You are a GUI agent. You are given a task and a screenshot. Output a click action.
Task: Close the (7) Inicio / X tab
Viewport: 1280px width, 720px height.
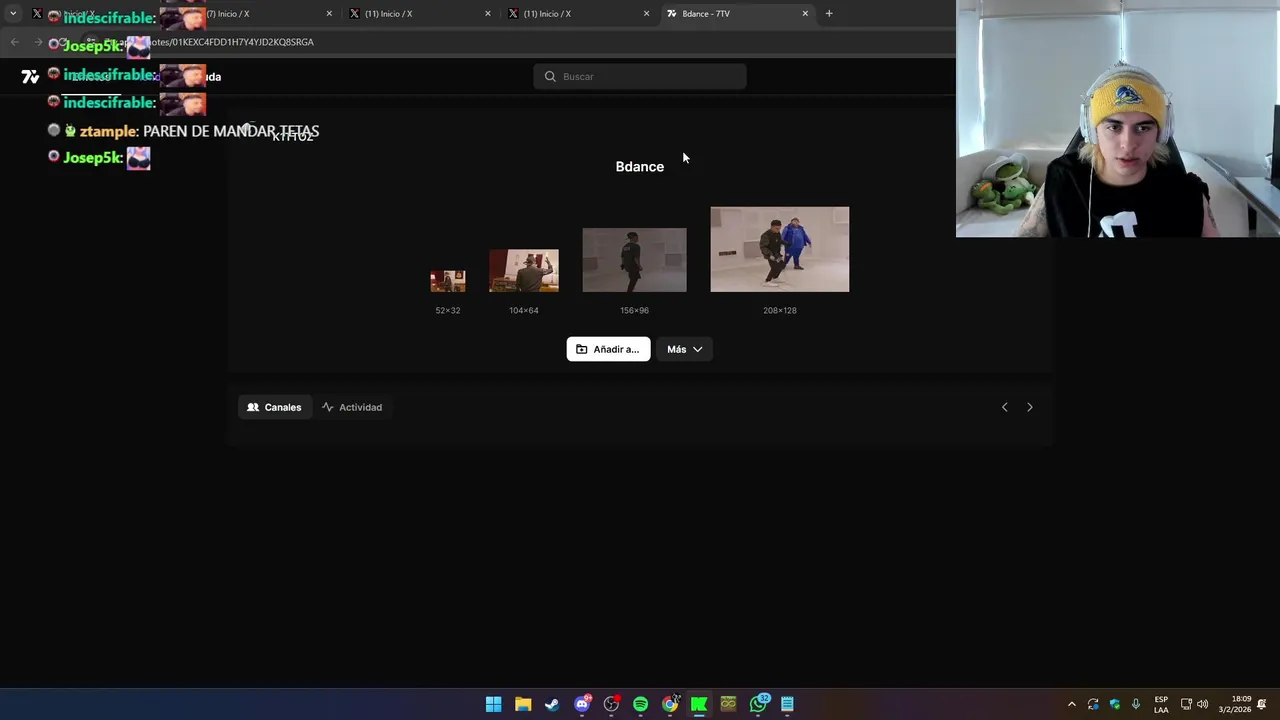(x=329, y=14)
